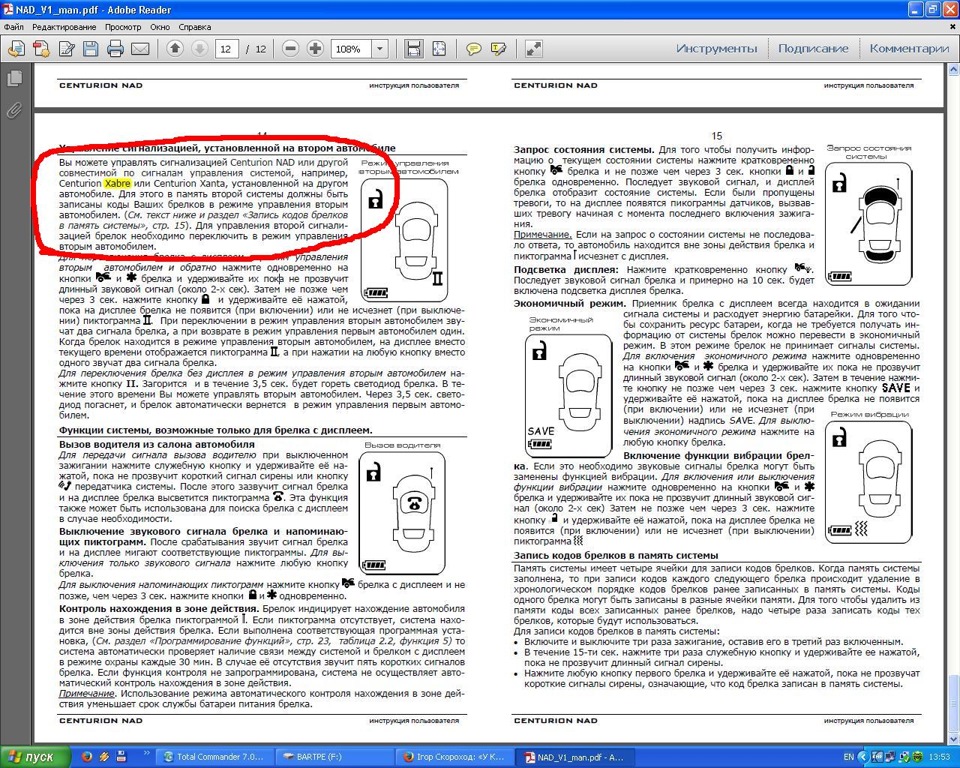This screenshot has height=768, width=960.
Task: Click the 108% zoom value field
Action: coord(351,49)
